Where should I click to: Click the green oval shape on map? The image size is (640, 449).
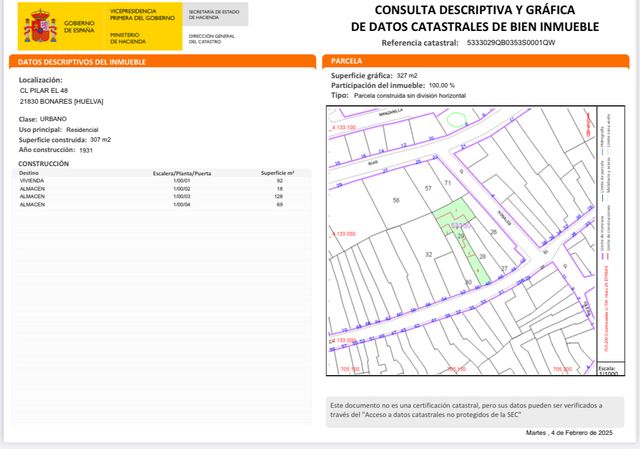[456, 119]
